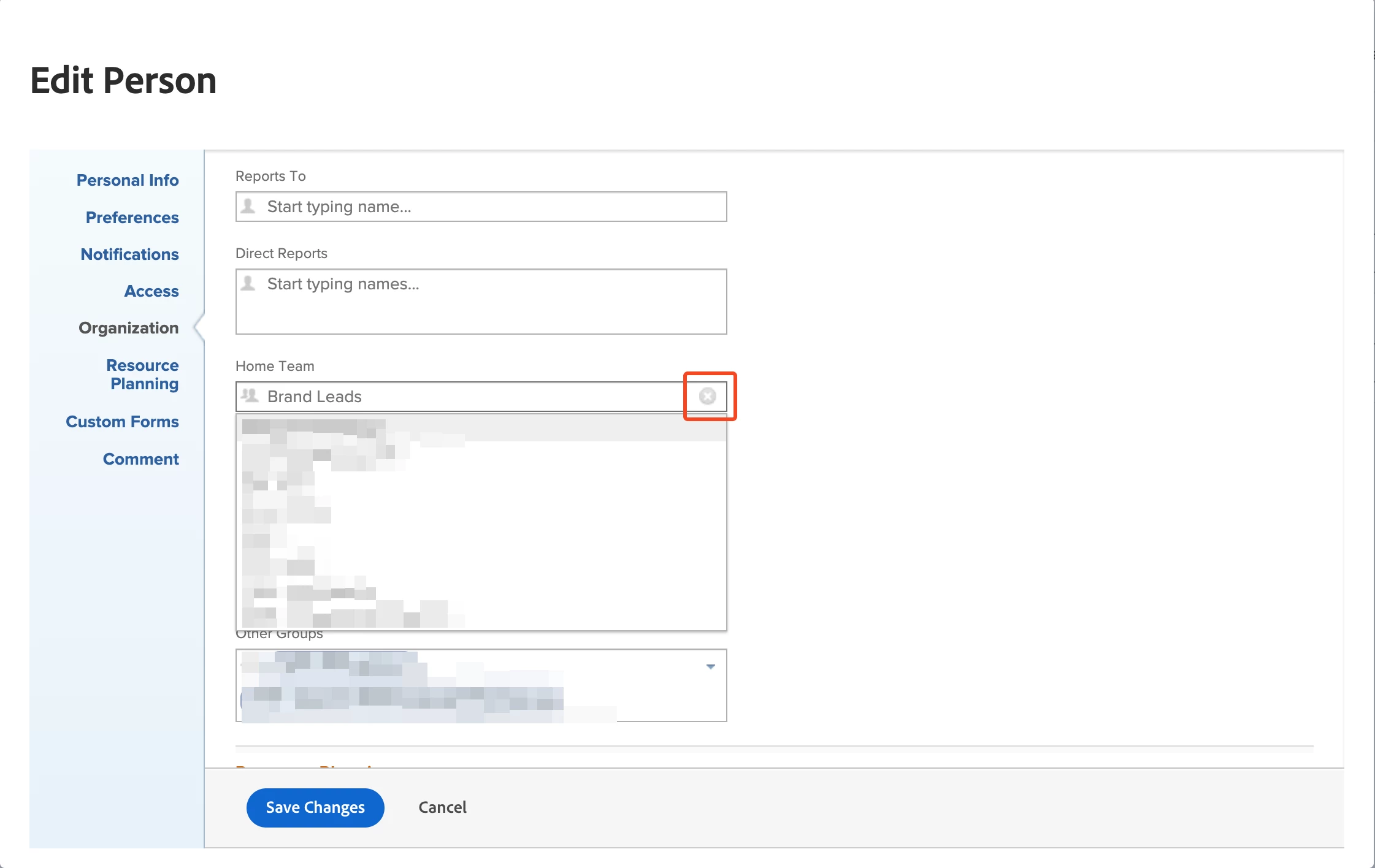1375x868 pixels.
Task: Cancel editing the person
Action: coord(442,807)
